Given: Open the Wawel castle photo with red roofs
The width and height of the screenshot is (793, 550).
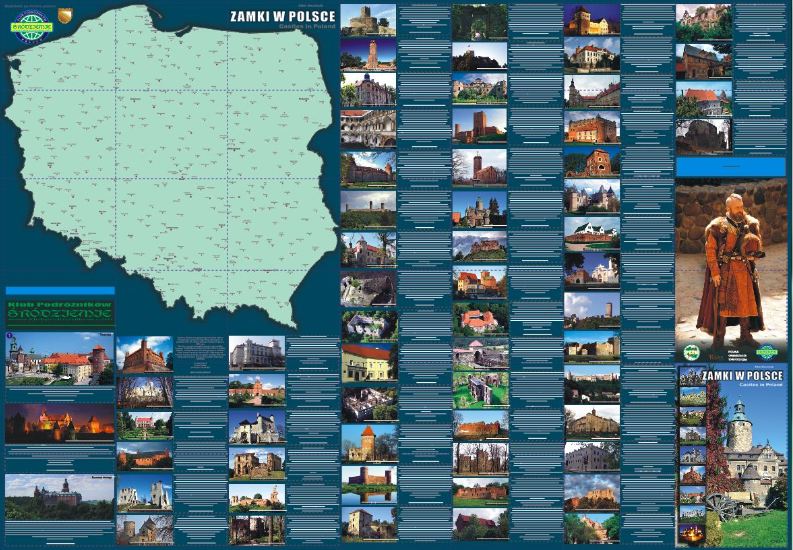Looking at the screenshot, I should [x=59, y=358].
